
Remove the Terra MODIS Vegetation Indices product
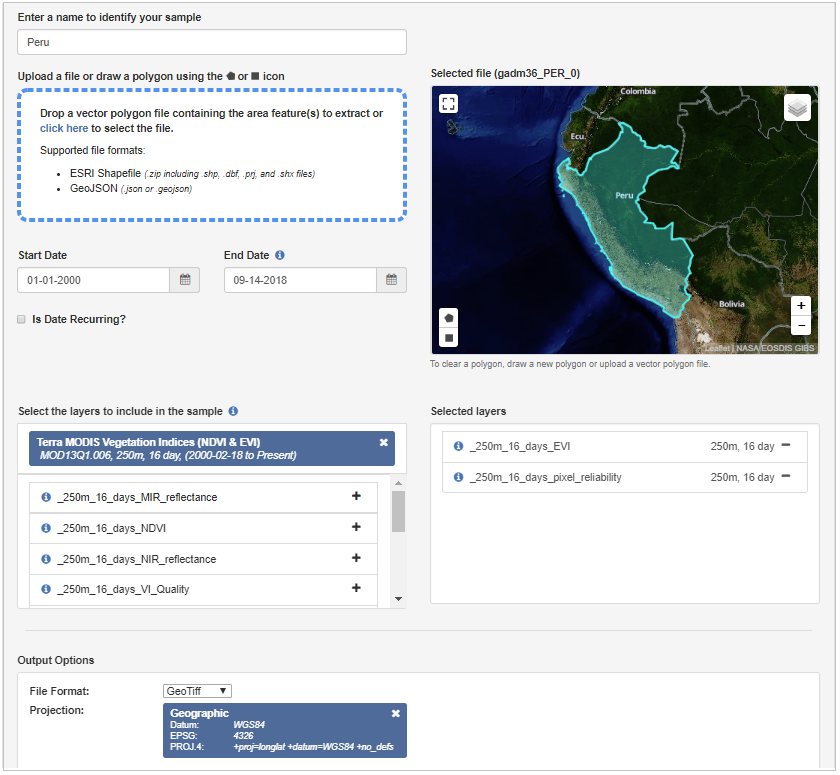point(383,442)
